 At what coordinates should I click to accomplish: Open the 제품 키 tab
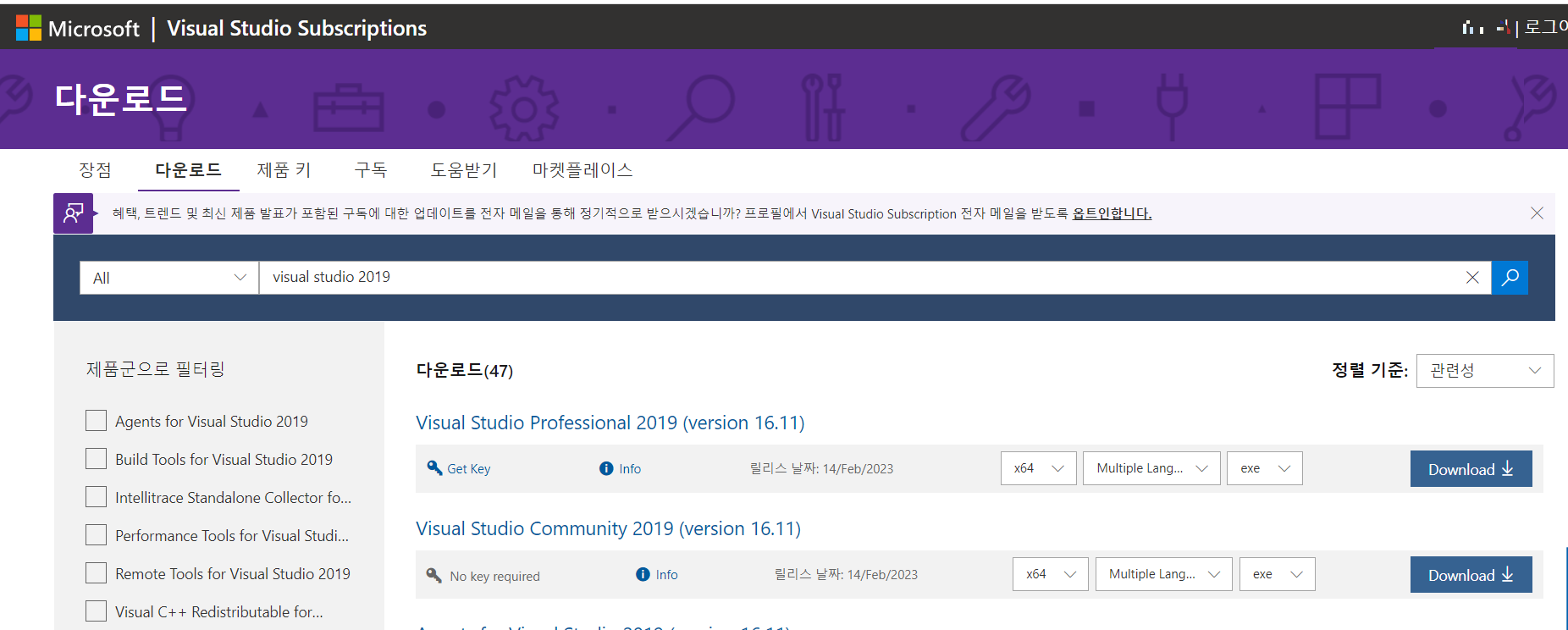coord(284,170)
